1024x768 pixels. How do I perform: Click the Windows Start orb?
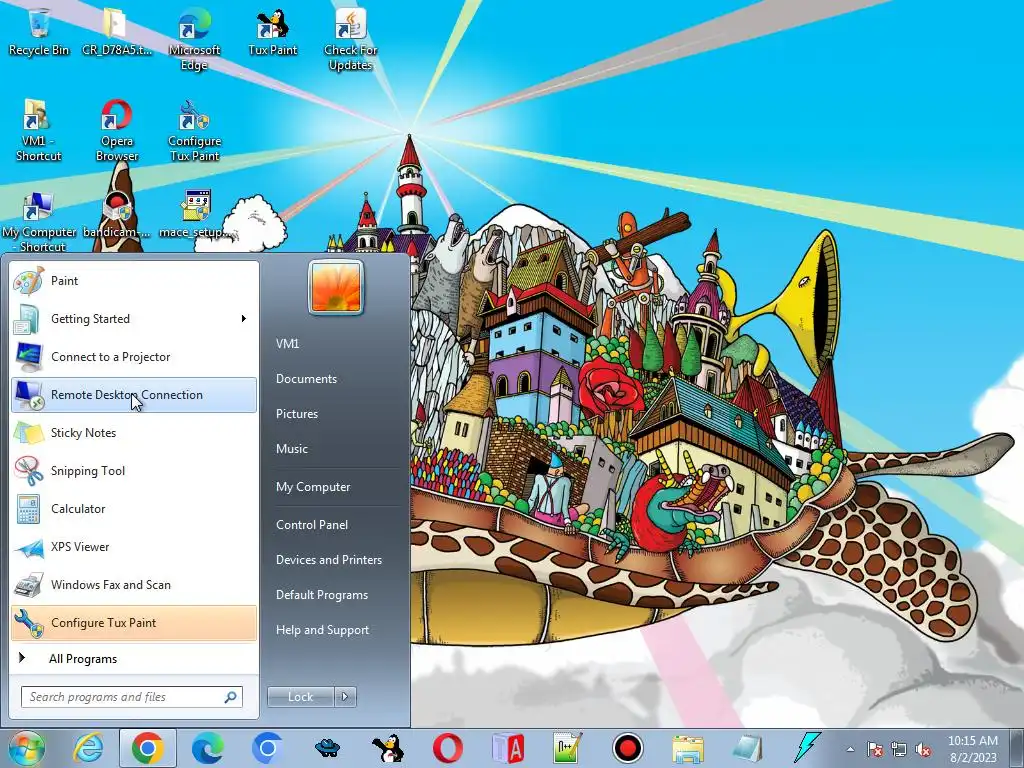27,748
